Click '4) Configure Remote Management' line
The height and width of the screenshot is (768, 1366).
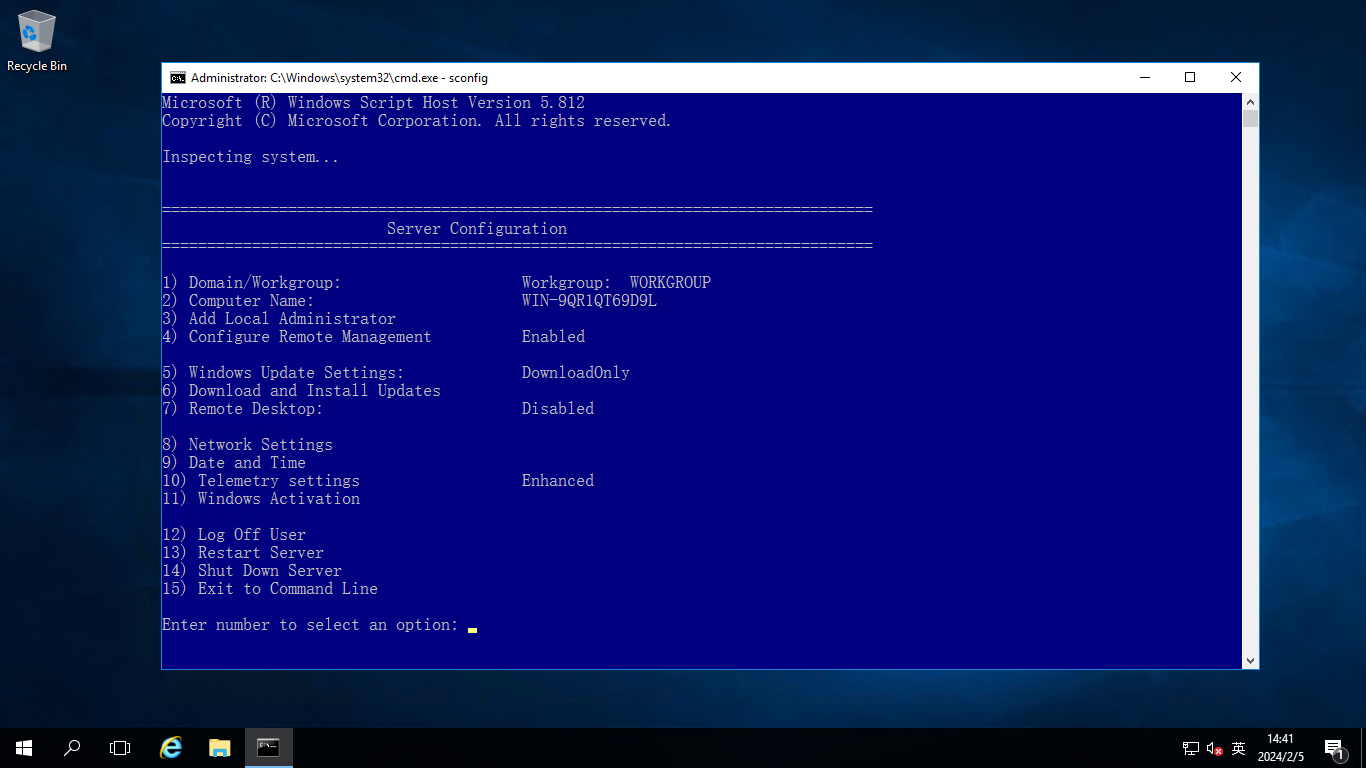[296, 337]
